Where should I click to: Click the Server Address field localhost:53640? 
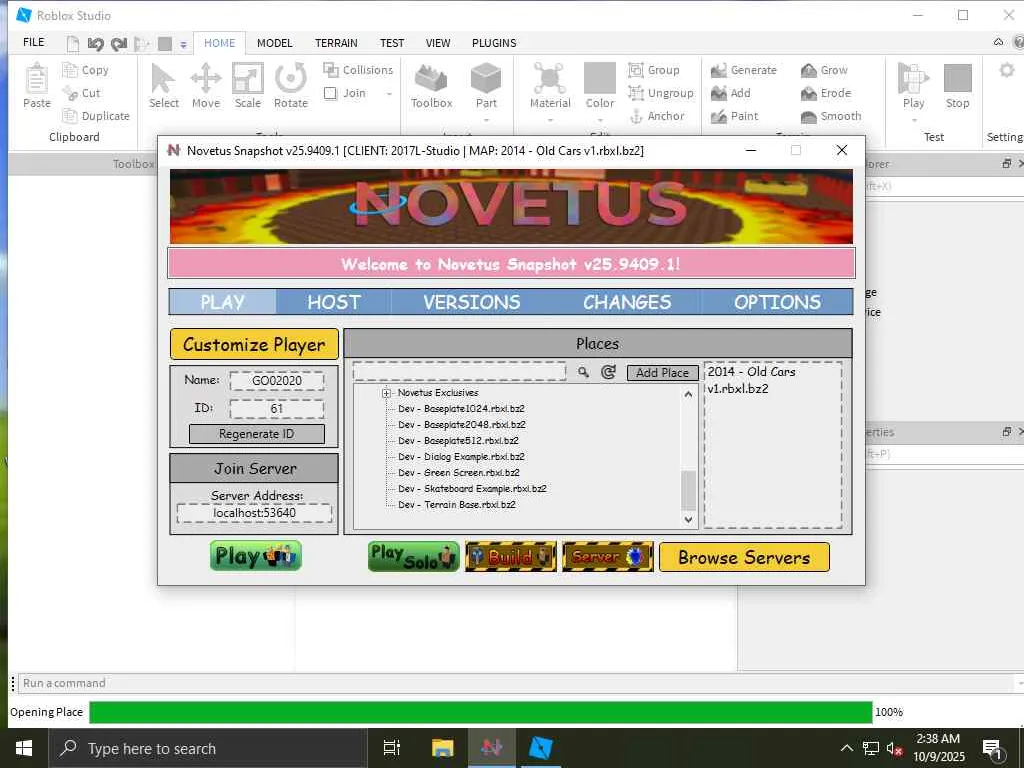[254, 513]
